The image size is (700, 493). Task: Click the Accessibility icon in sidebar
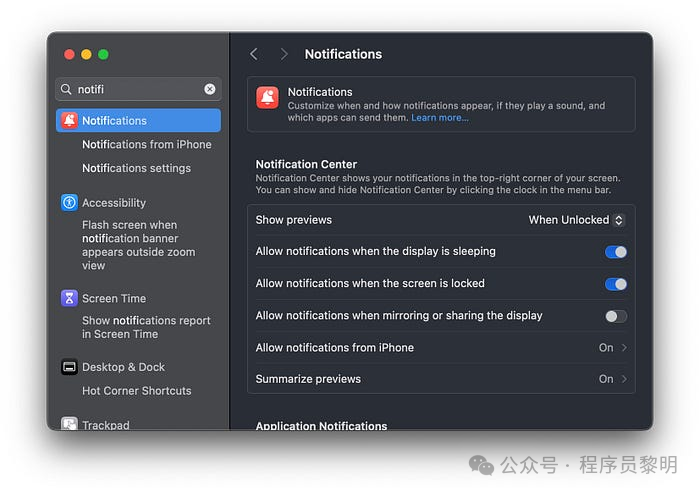(69, 202)
